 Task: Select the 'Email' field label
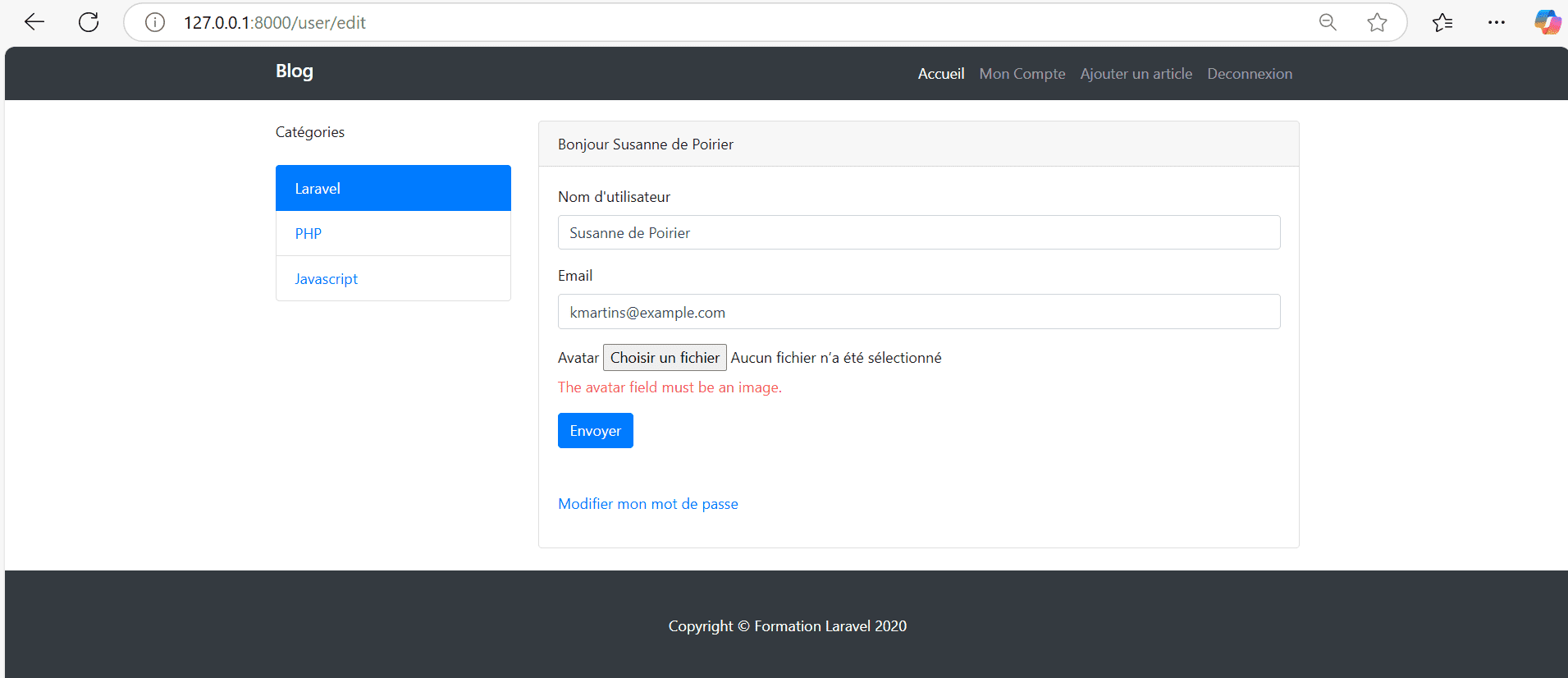(x=575, y=276)
